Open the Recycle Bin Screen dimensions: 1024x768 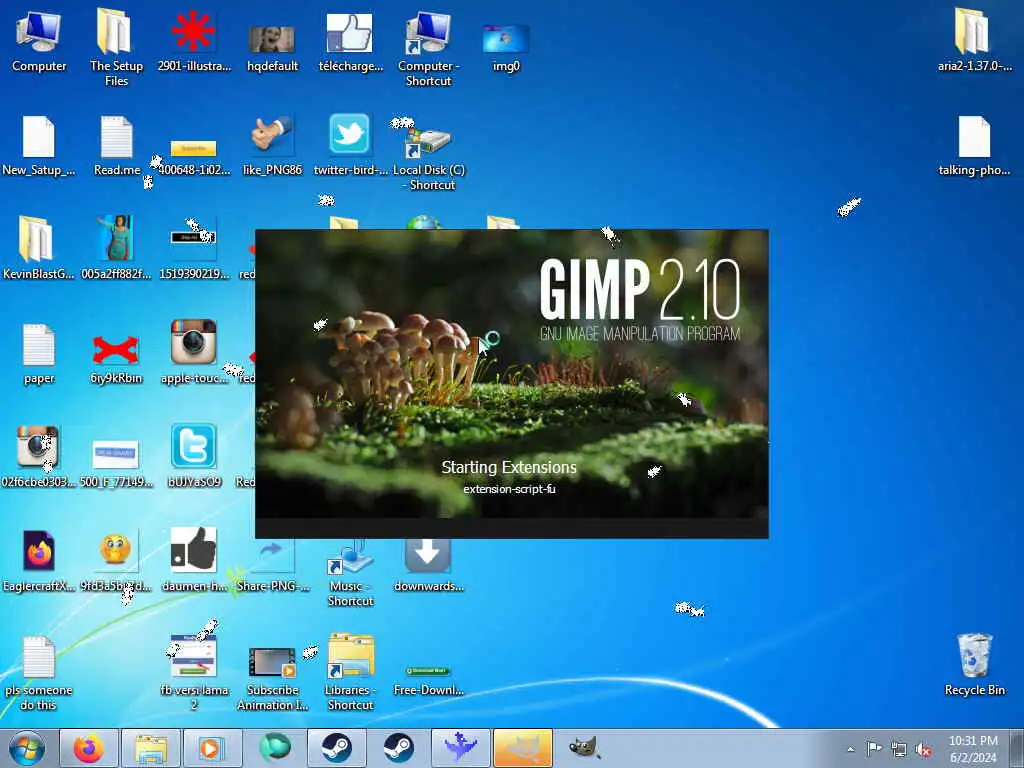point(974,665)
